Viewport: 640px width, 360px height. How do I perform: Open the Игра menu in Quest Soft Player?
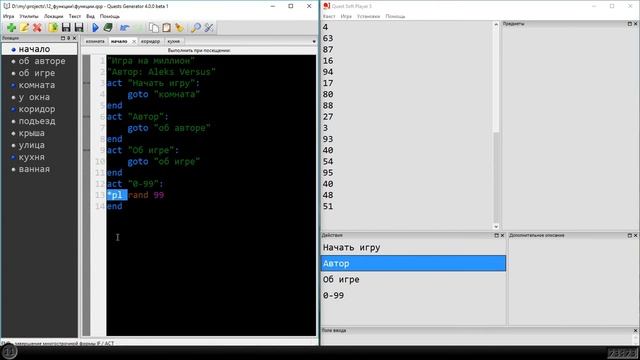[346, 16]
